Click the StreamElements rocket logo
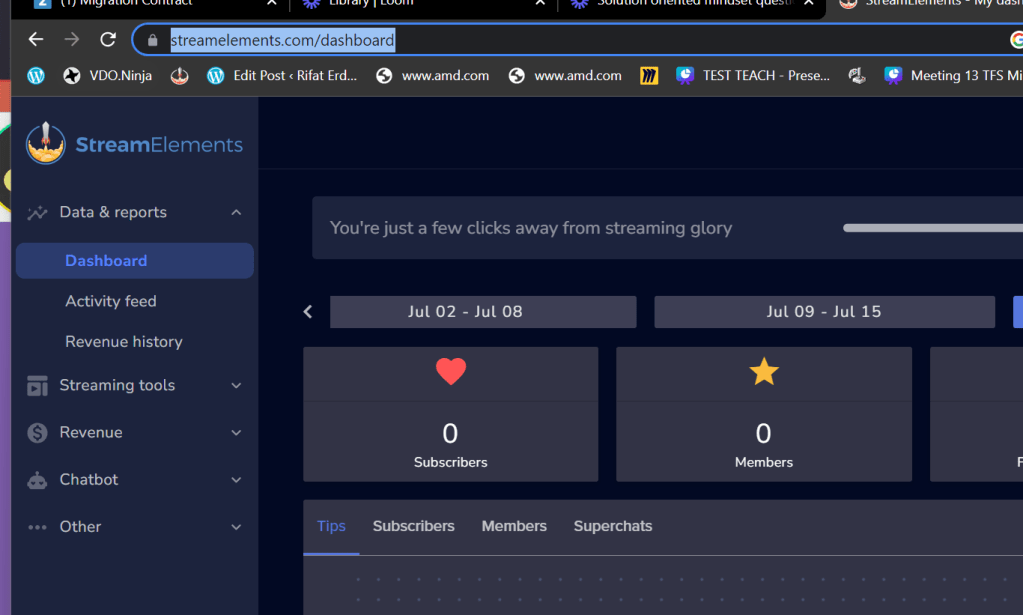 tap(46, 143)
